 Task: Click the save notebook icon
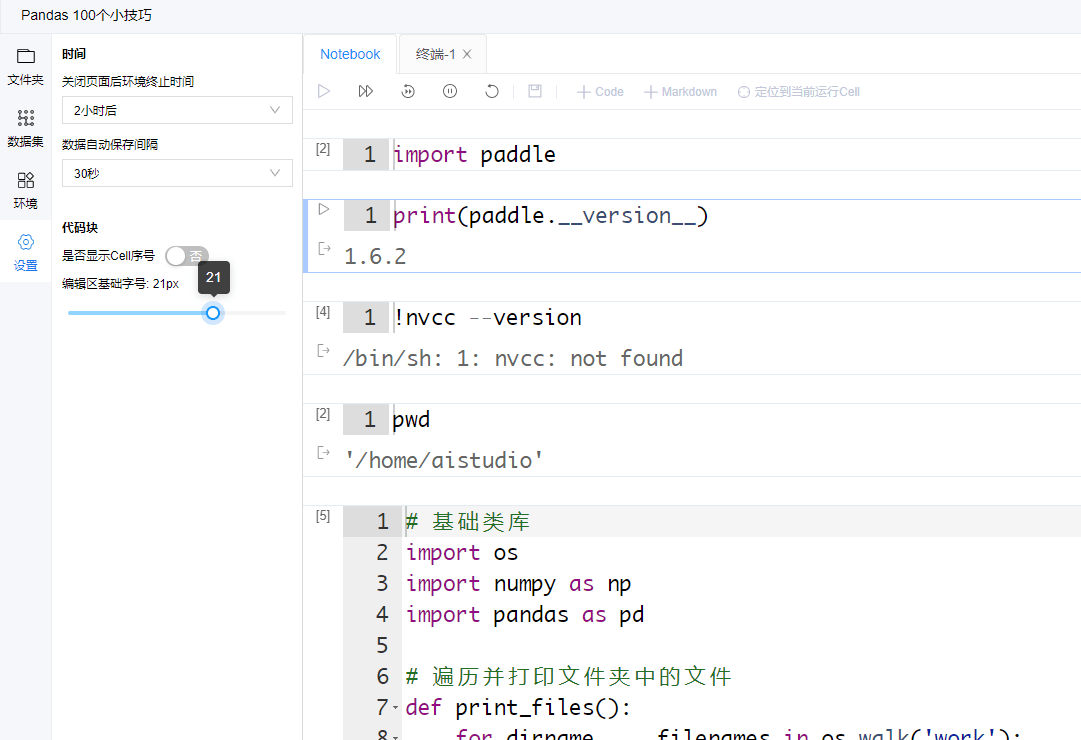535,91
